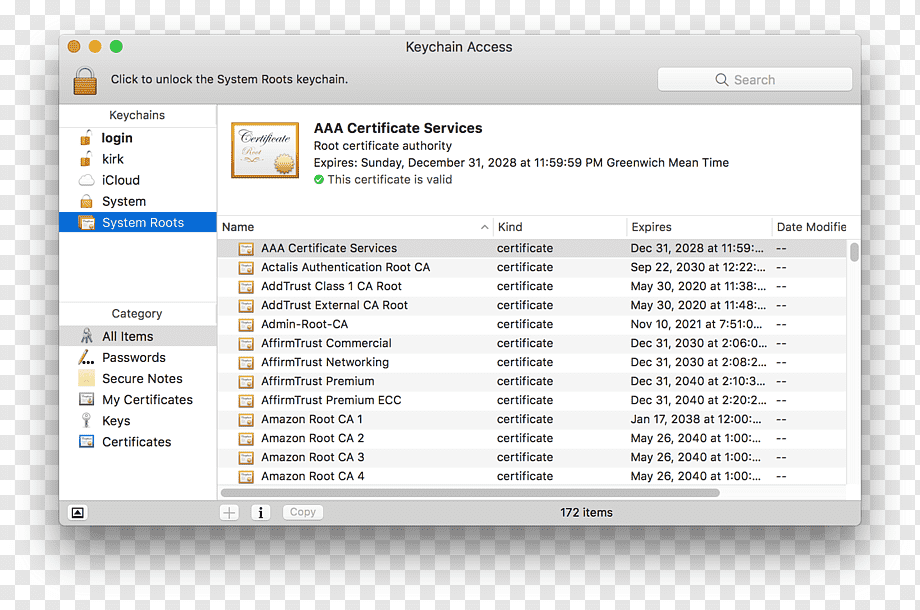Select AddTrust Class 1 CA Root row

[532, 286]
